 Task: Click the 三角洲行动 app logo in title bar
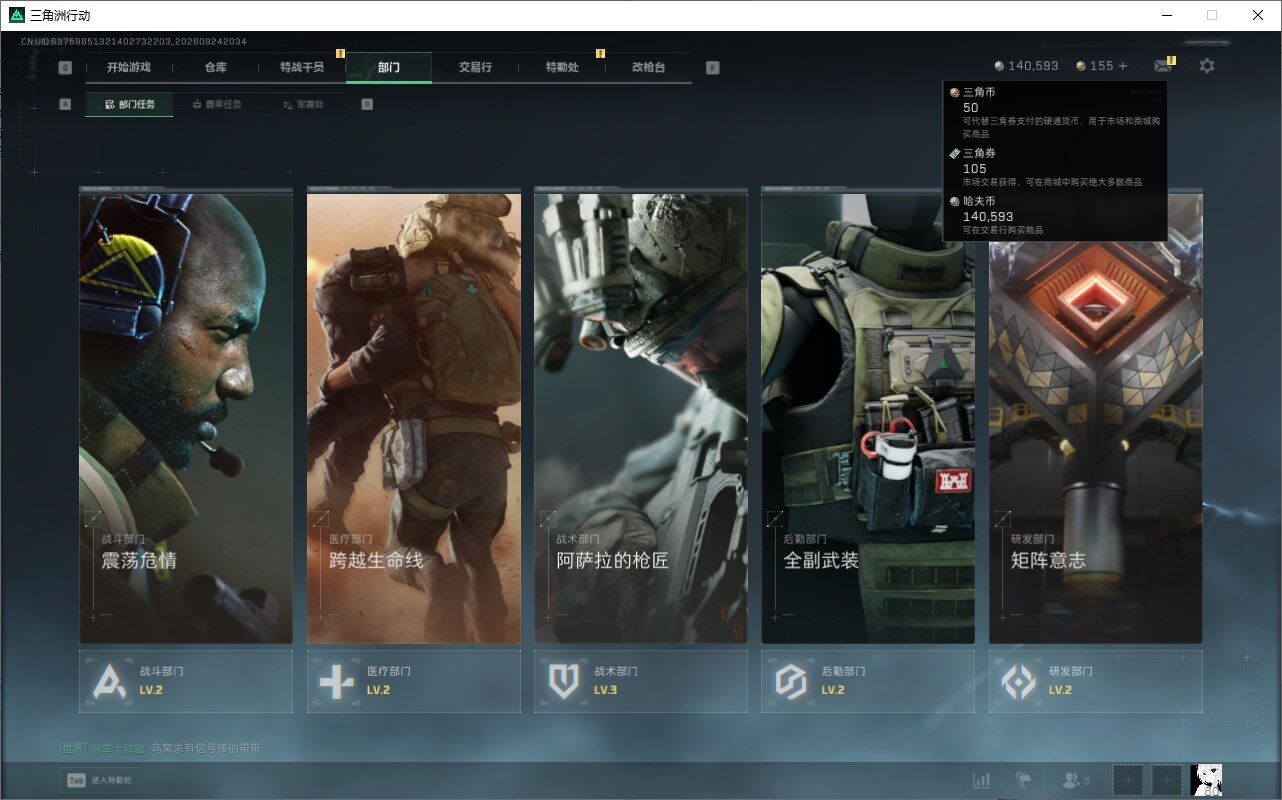click(17, 15)
